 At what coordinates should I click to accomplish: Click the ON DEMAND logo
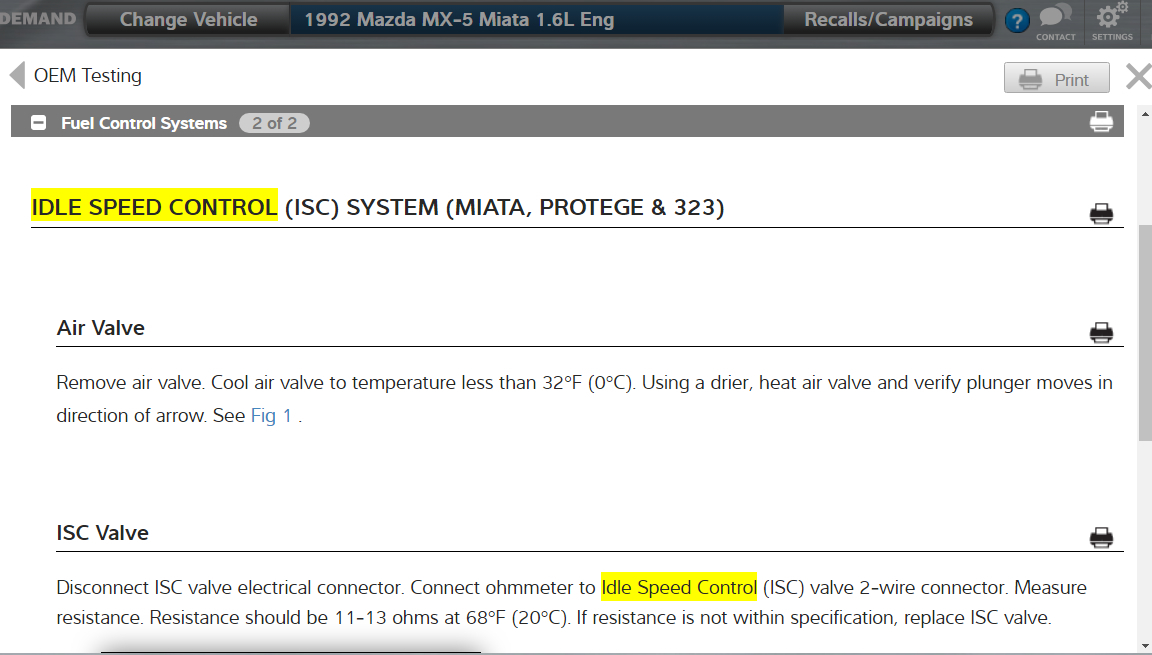[38, 19]
